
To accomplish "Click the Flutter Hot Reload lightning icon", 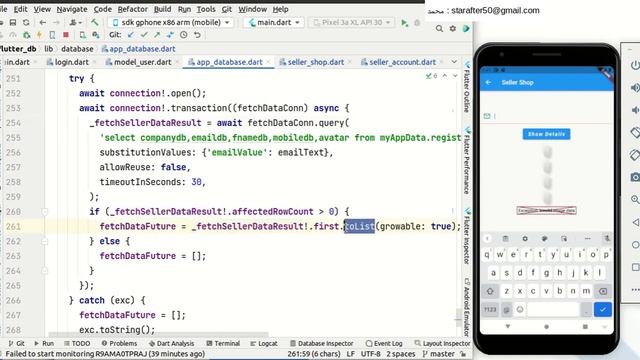I will pyautogui.click(x=39, y=35).
